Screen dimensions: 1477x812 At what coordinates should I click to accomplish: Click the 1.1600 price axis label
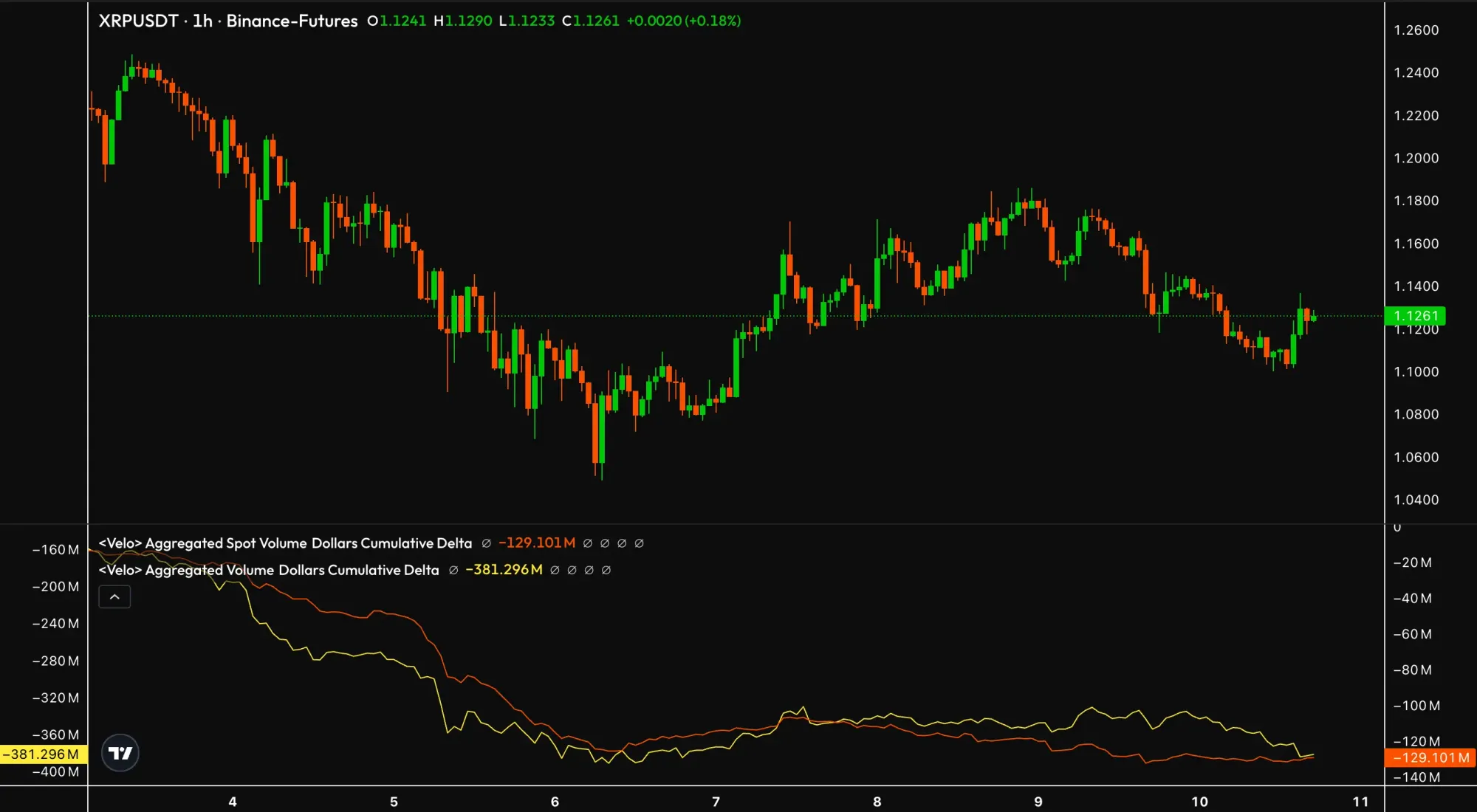(x=1416, y=244)
